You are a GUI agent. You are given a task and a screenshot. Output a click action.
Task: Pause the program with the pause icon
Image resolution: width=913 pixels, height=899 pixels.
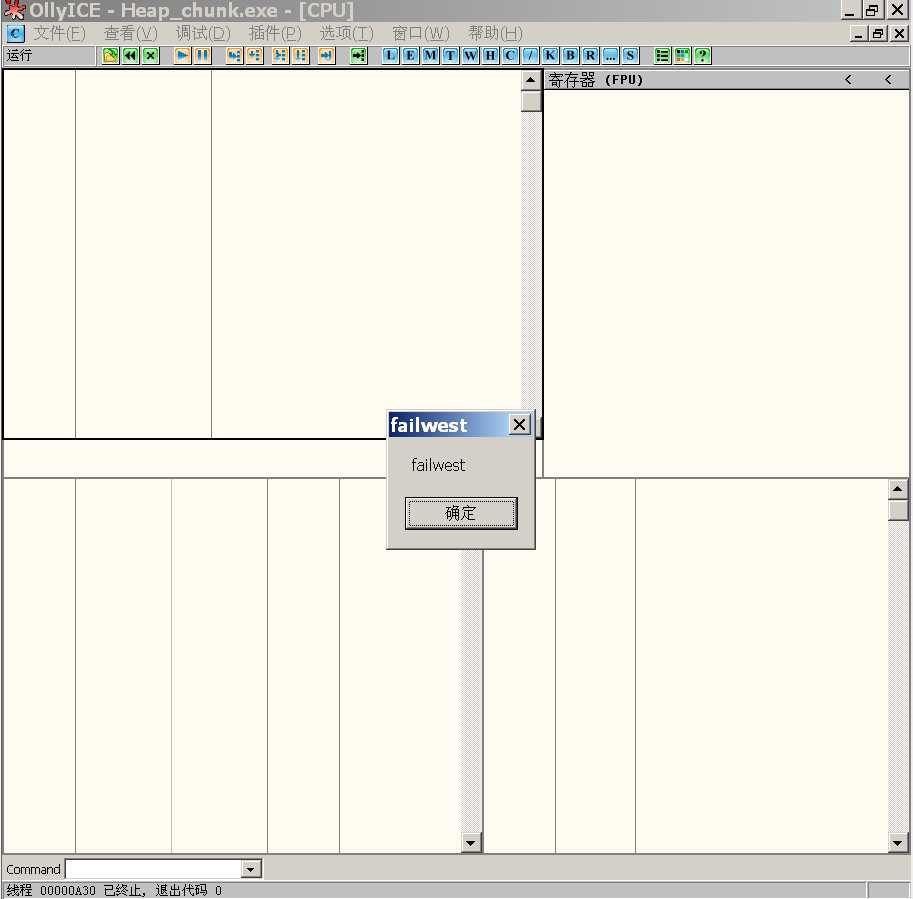tap(203, 56)
